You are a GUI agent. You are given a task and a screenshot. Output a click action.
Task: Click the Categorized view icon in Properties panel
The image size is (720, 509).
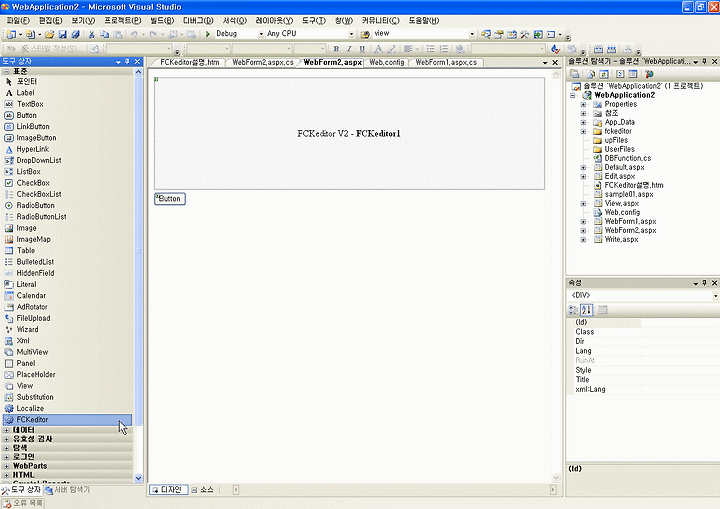coord(574,310)
